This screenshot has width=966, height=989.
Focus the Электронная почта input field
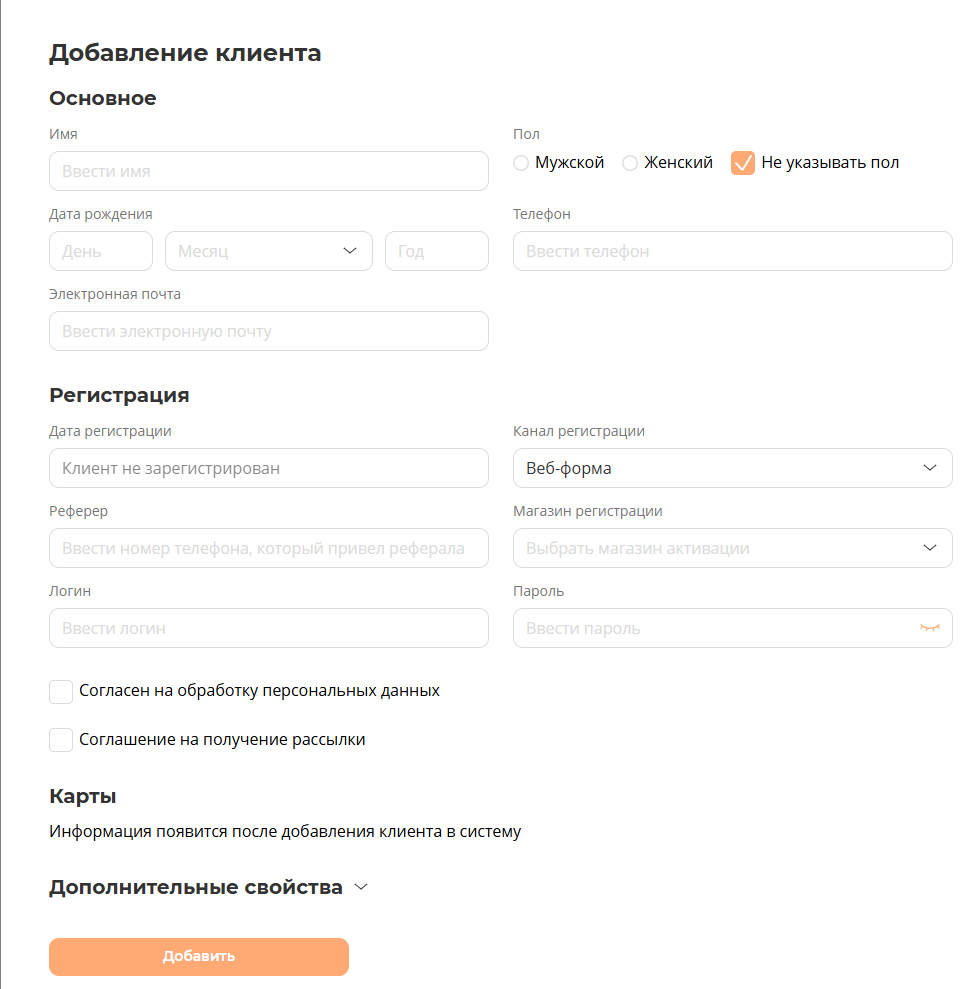[268, 331]
